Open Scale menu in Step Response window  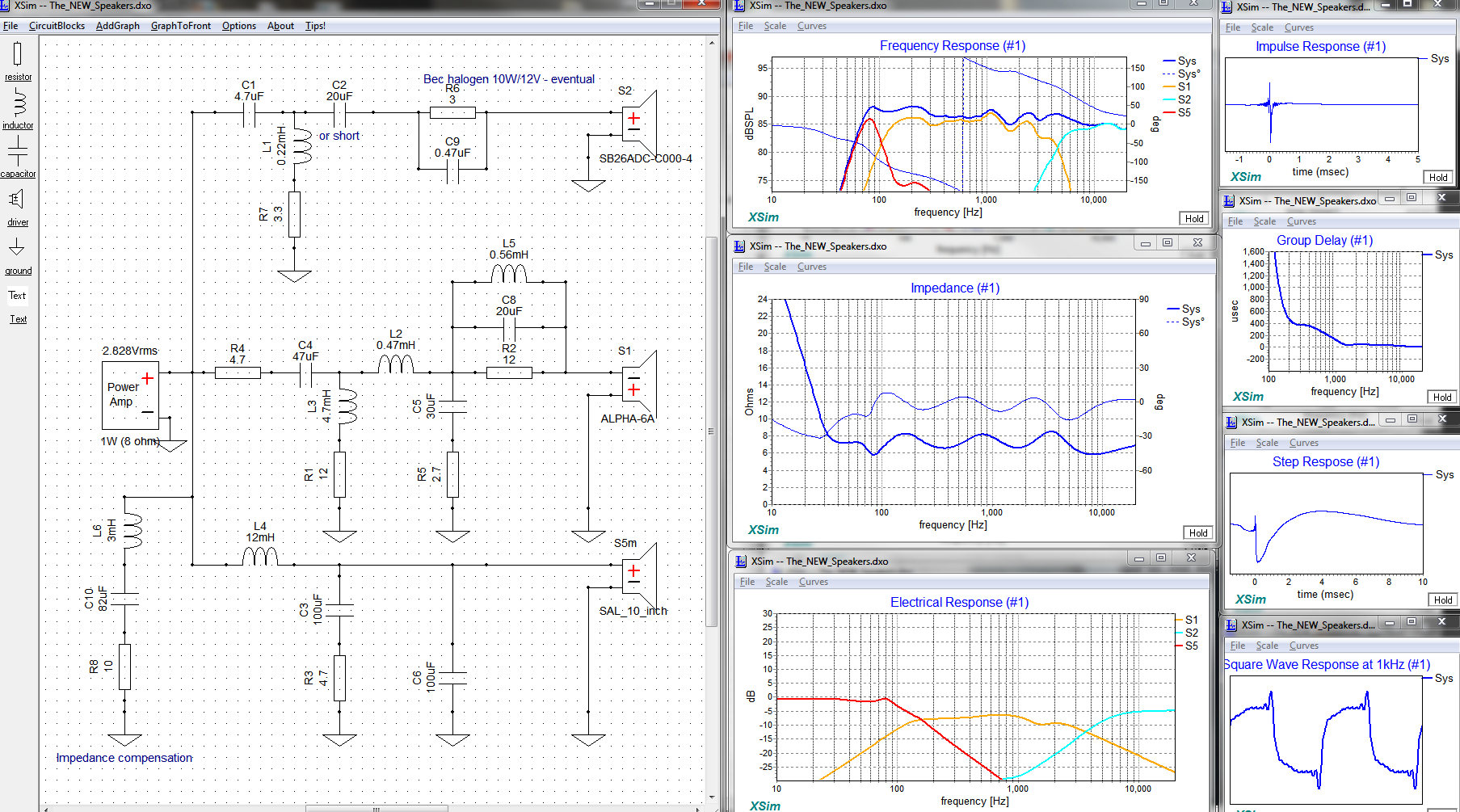(1267, 443)
